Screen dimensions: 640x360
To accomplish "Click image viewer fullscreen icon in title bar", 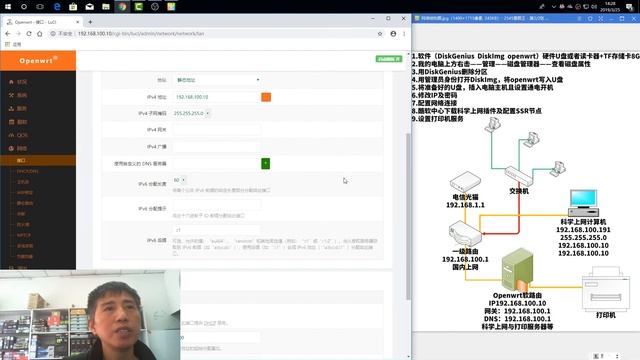I will tap(601, 19).
